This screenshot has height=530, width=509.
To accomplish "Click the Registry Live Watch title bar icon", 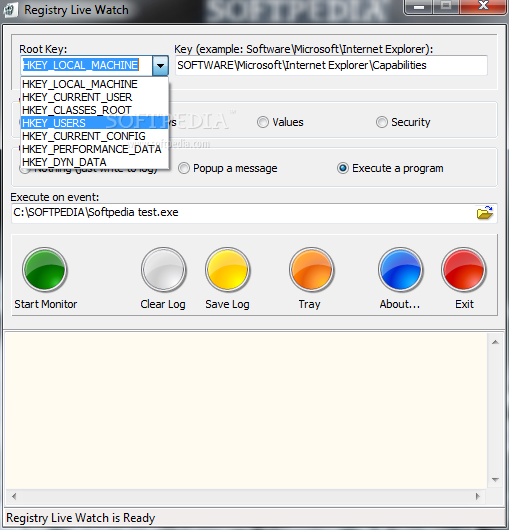I will coord(10,10).
